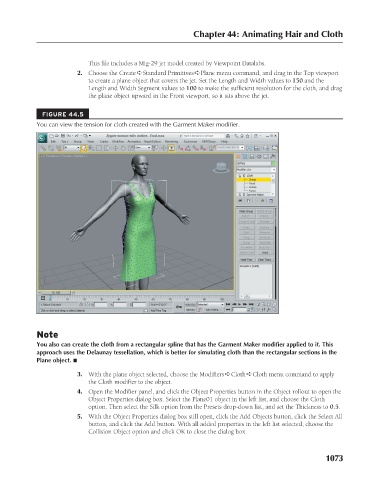Activate the highlighted Select Object toolbar tool
This screenshot has width=382, height=480.
coord(84,148)
